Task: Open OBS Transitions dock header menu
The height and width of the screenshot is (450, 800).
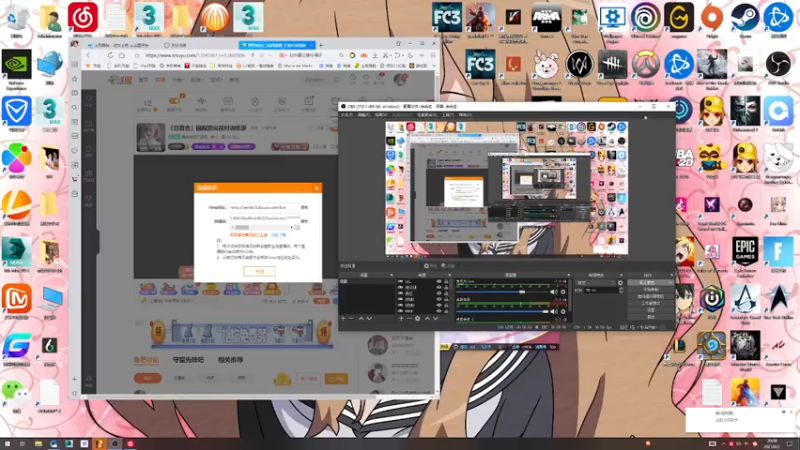Action: [621, 276]
